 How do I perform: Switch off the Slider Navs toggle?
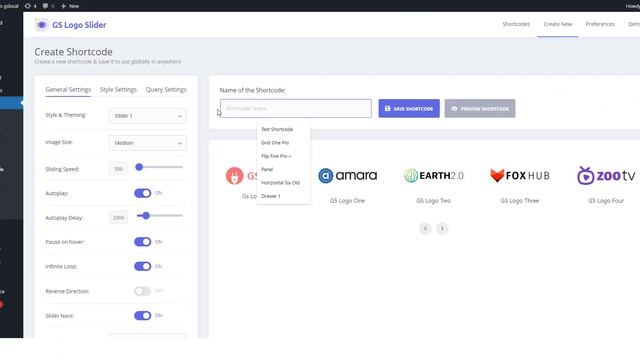pyautogui.click(x=142, y=316)
